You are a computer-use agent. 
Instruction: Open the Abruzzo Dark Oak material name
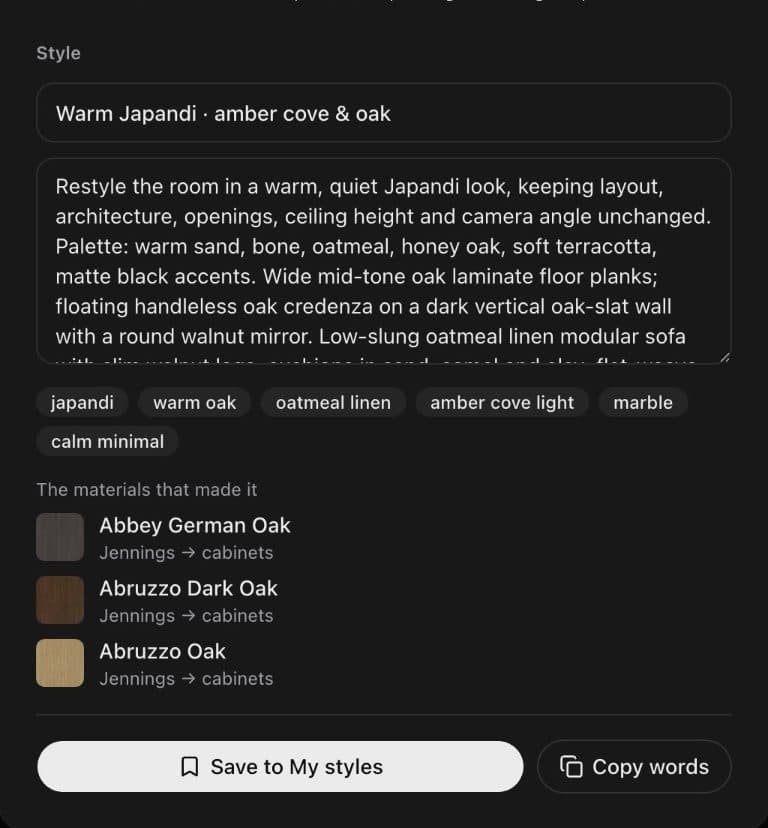click(189, 588)
